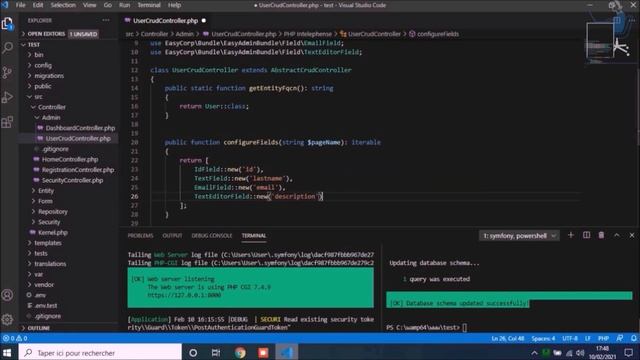Open notifications bell in status bar
Screen dimensions: 640x360
coord(633,338)
